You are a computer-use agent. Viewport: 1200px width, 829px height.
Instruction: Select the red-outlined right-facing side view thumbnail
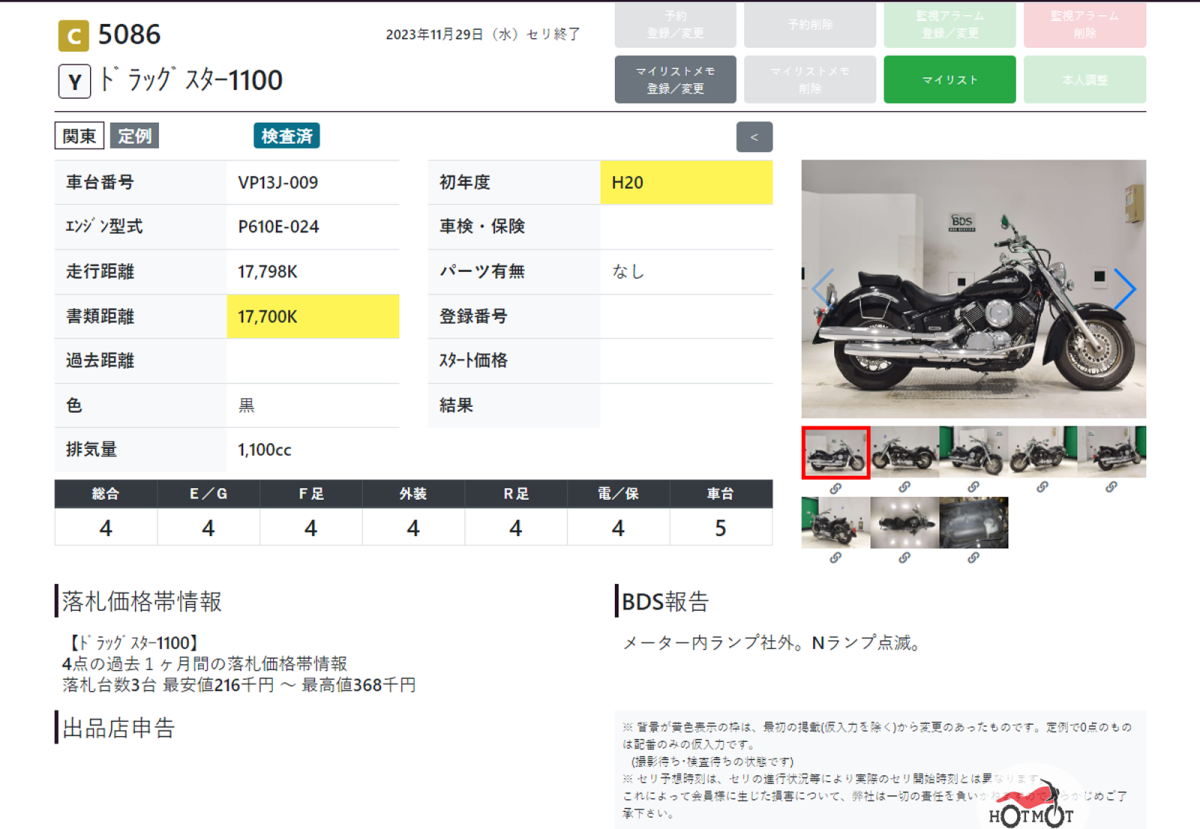click(836, 452)
